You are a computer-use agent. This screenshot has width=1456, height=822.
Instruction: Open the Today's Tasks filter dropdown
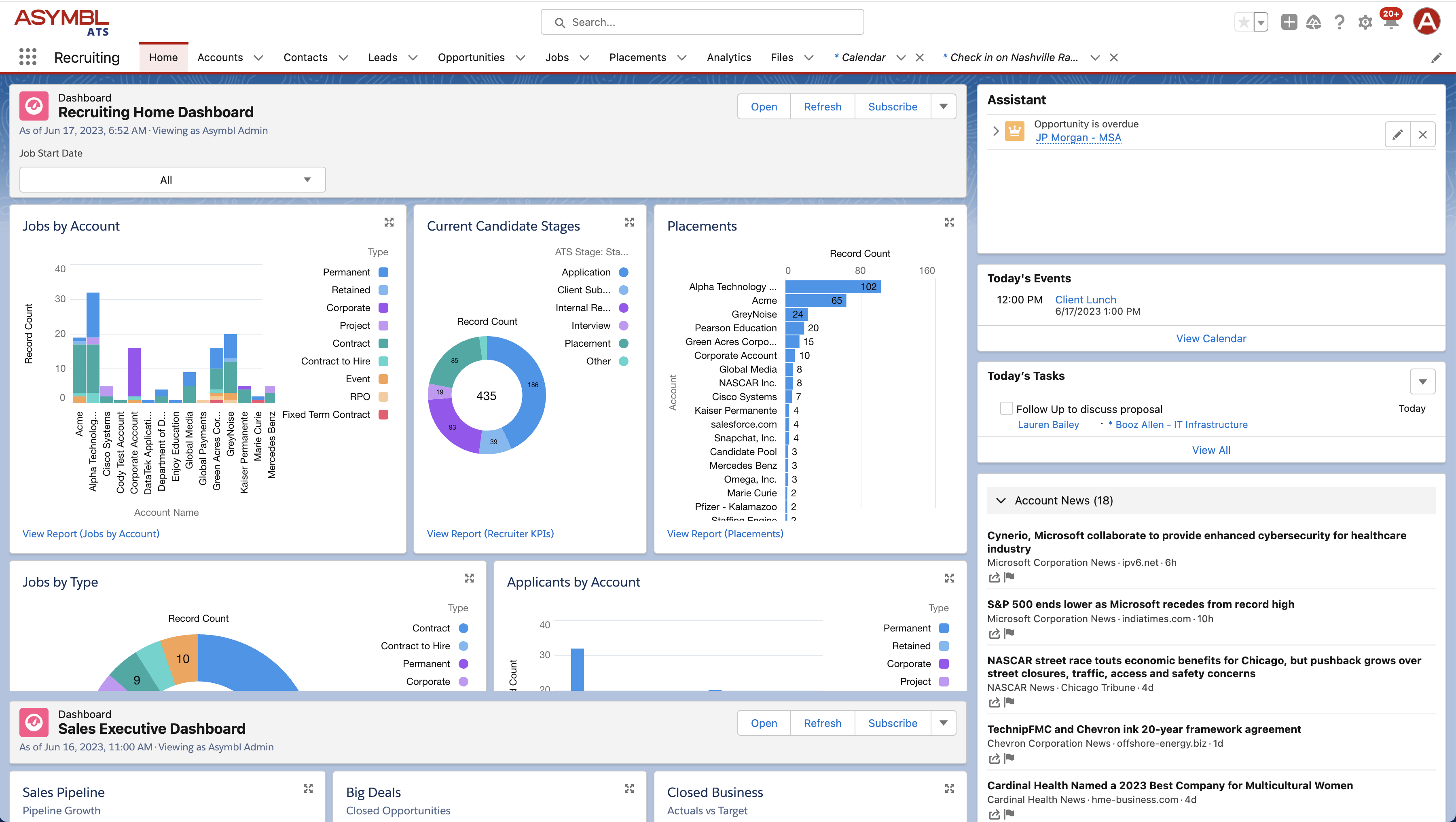pos(1423,381)
